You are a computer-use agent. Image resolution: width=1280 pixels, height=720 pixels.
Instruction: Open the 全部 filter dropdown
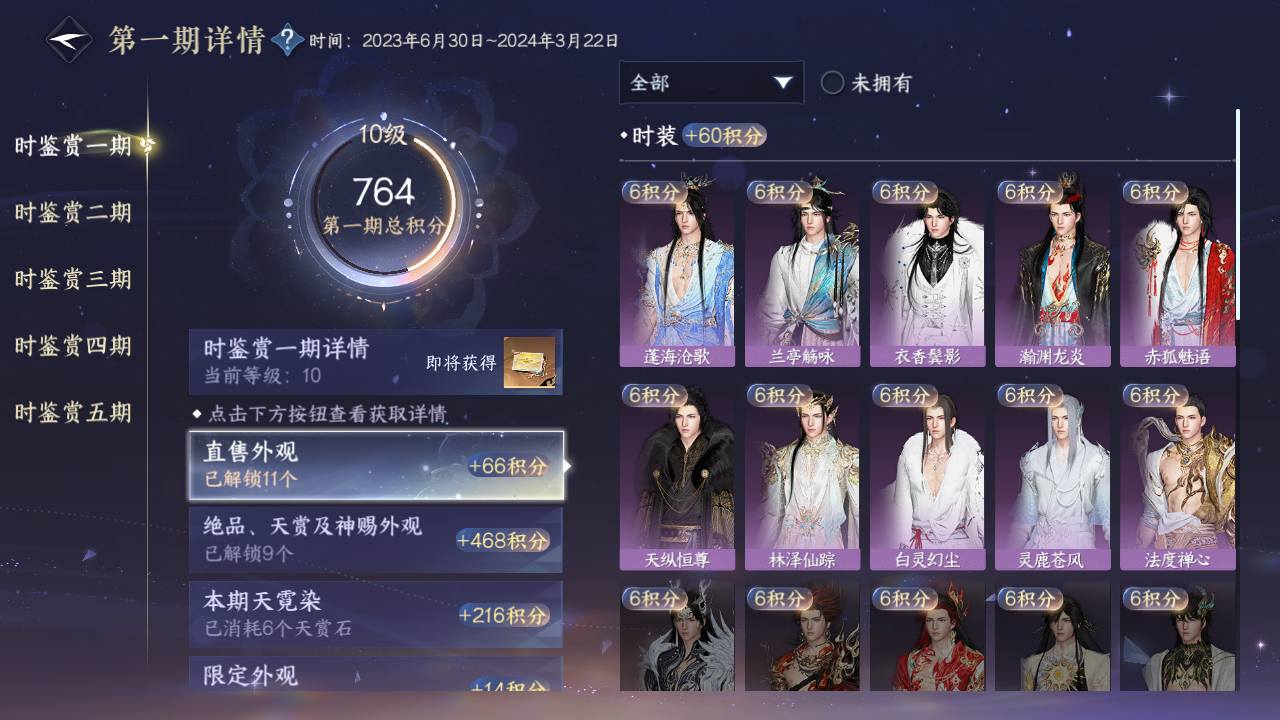(711, 83)
